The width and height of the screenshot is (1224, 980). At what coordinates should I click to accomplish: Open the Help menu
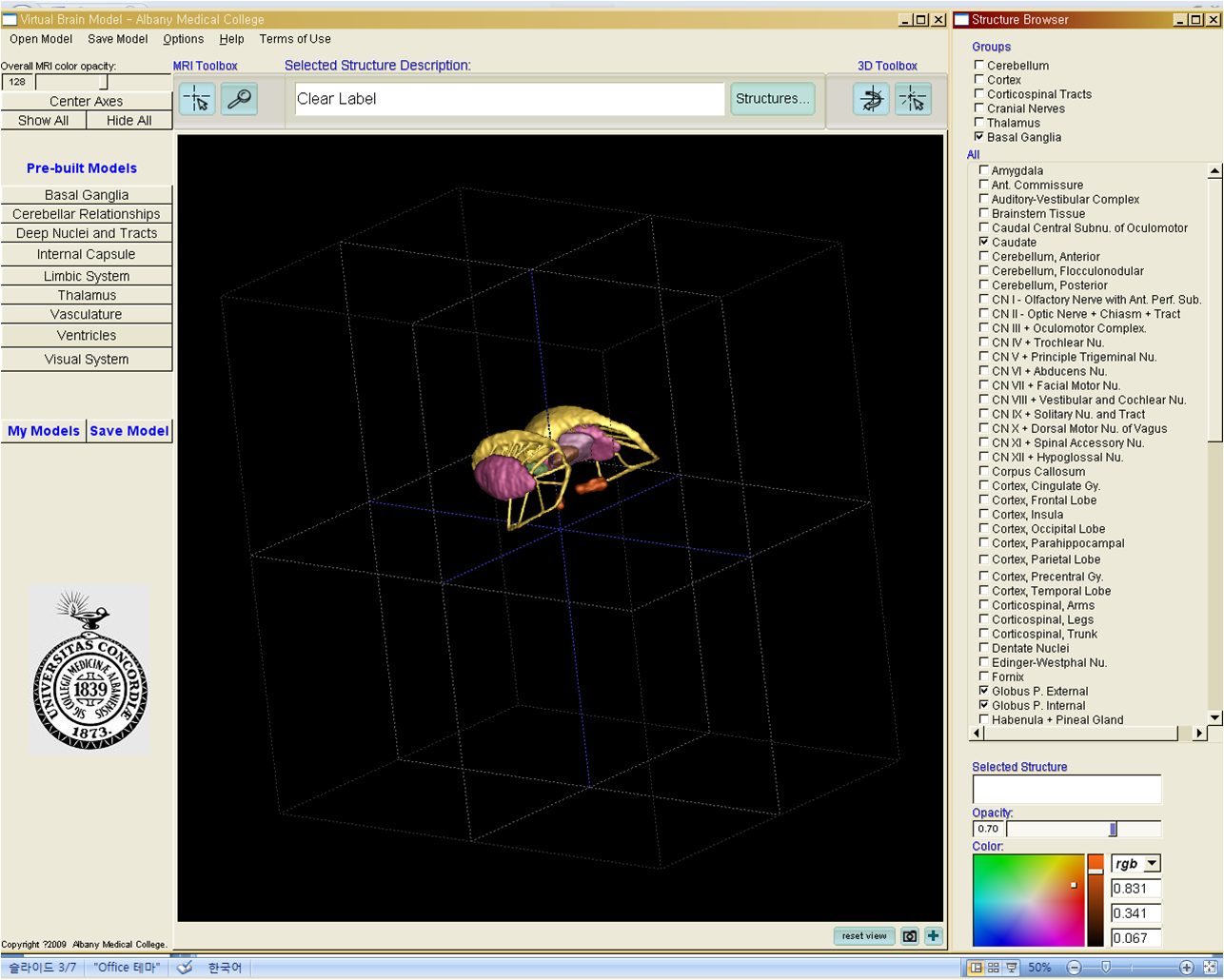point(231,39)
